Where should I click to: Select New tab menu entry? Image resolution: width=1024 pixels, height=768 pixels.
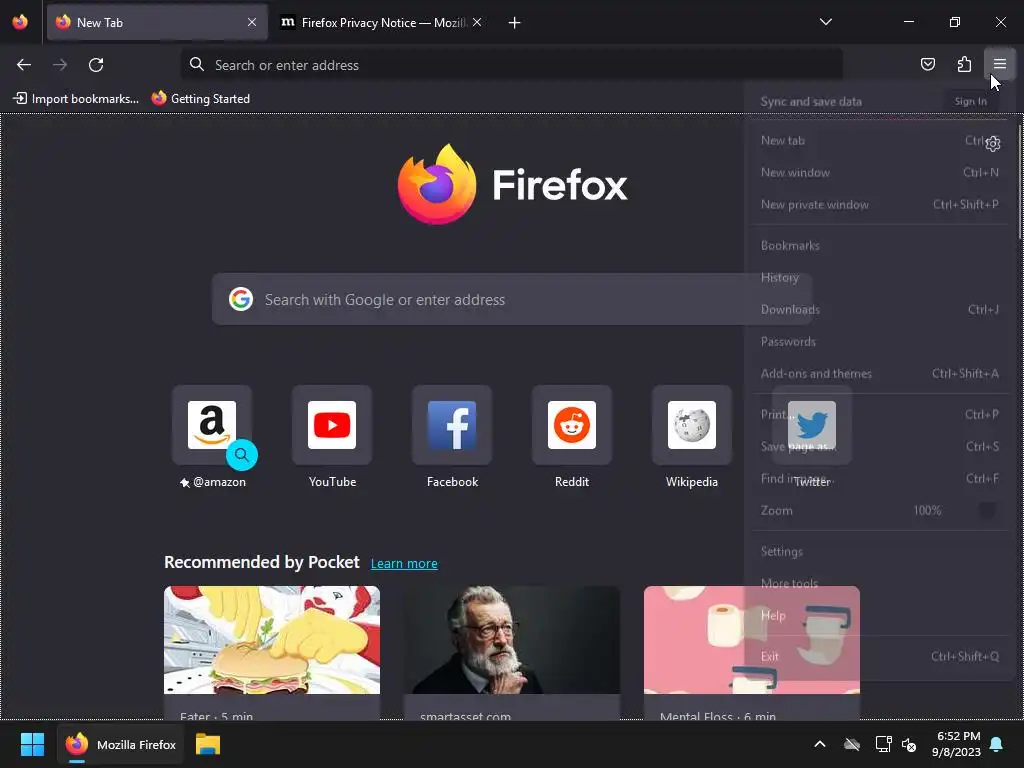(x=880, y=140)
